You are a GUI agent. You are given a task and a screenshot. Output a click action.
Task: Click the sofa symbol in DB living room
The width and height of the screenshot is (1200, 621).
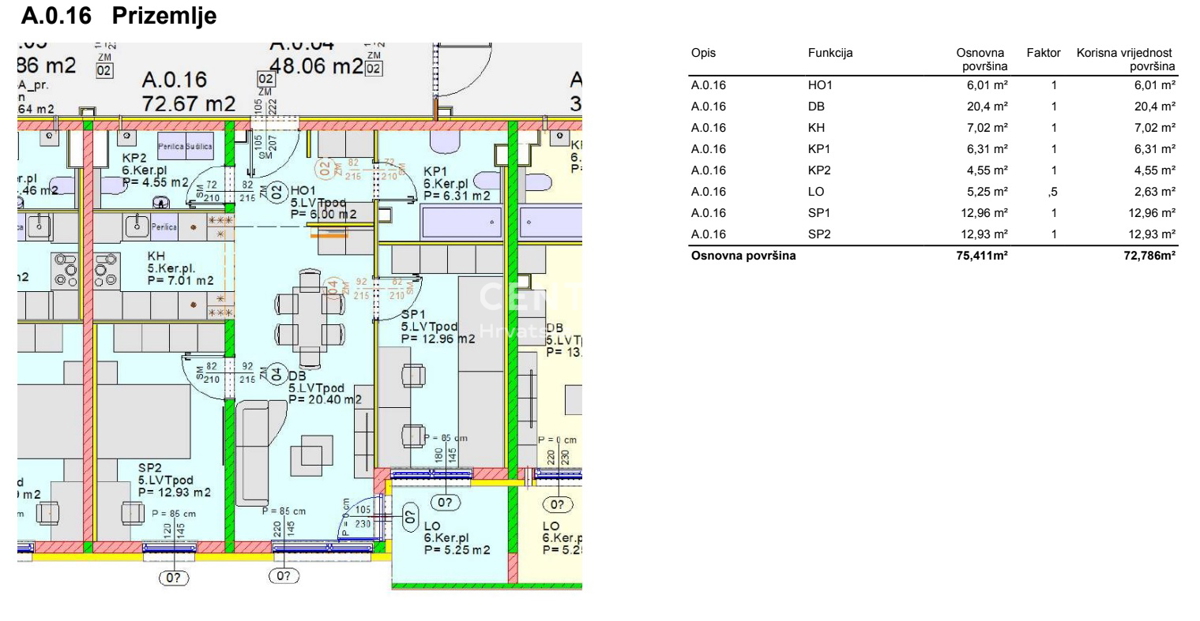(255, 451)
